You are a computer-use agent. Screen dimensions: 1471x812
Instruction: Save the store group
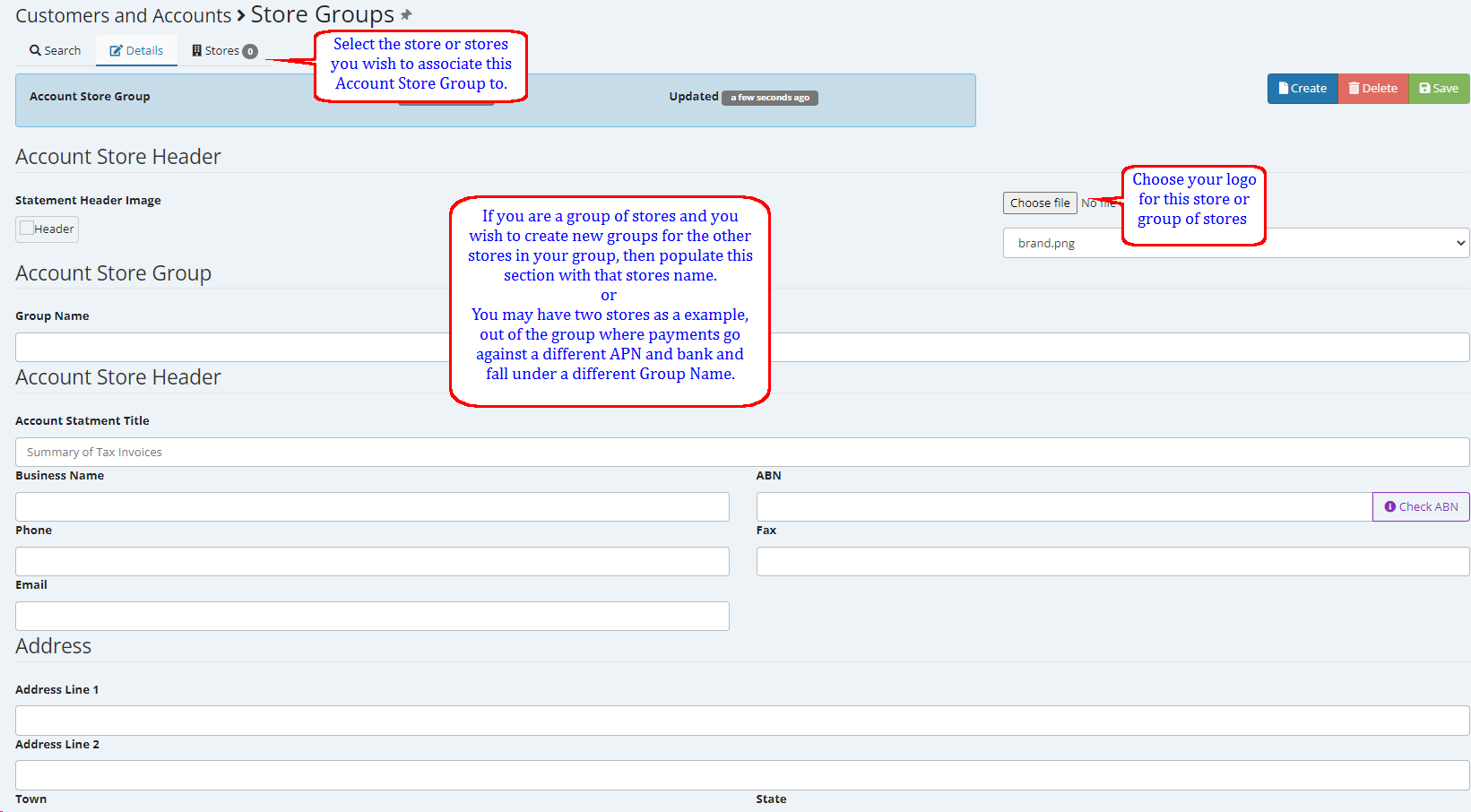point(1439,89)
